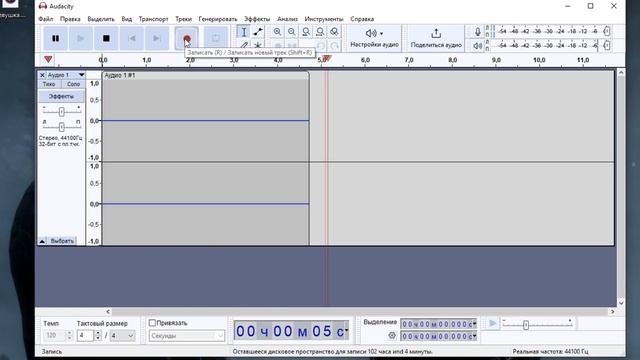Click the Silence audio selection icon

pyautogui.click(x=291, y=45)
